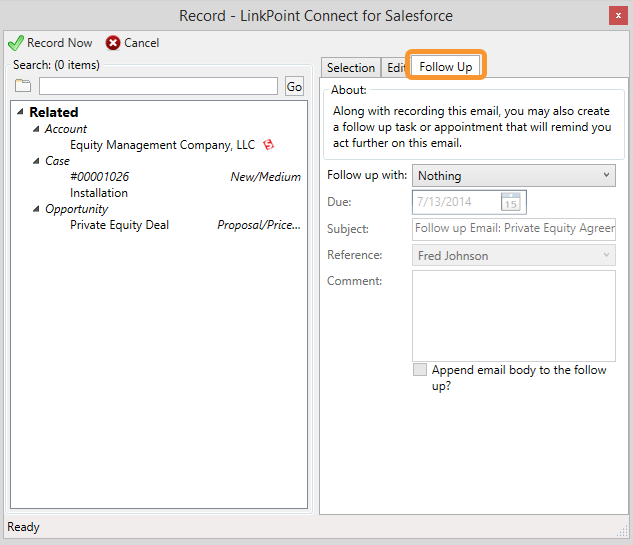This screenshot has height=545, width=633.
Task: Open the calendar picker in Due field
Action: click(510, 202)
